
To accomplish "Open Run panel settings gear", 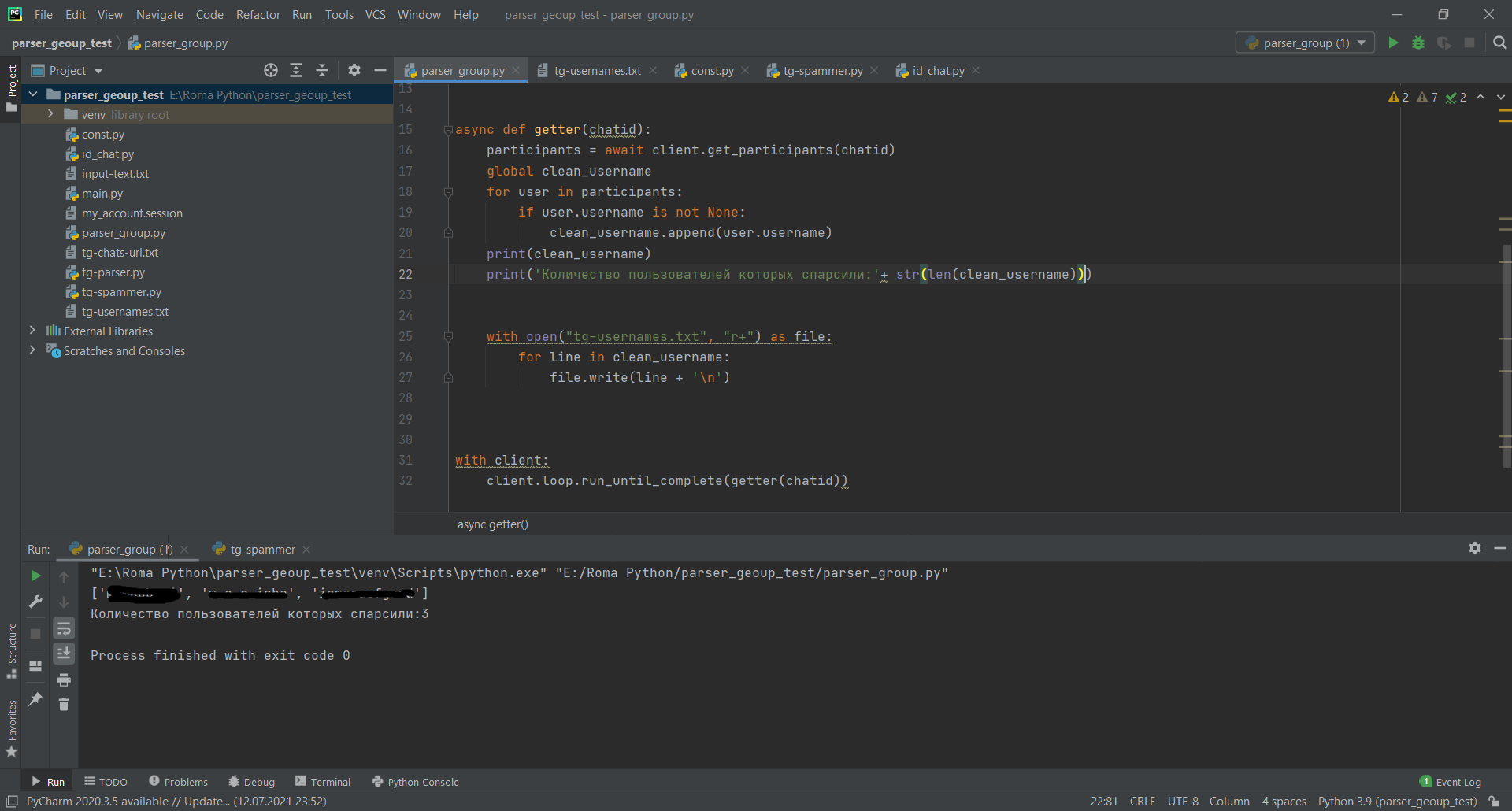I will click(1475, 548).
